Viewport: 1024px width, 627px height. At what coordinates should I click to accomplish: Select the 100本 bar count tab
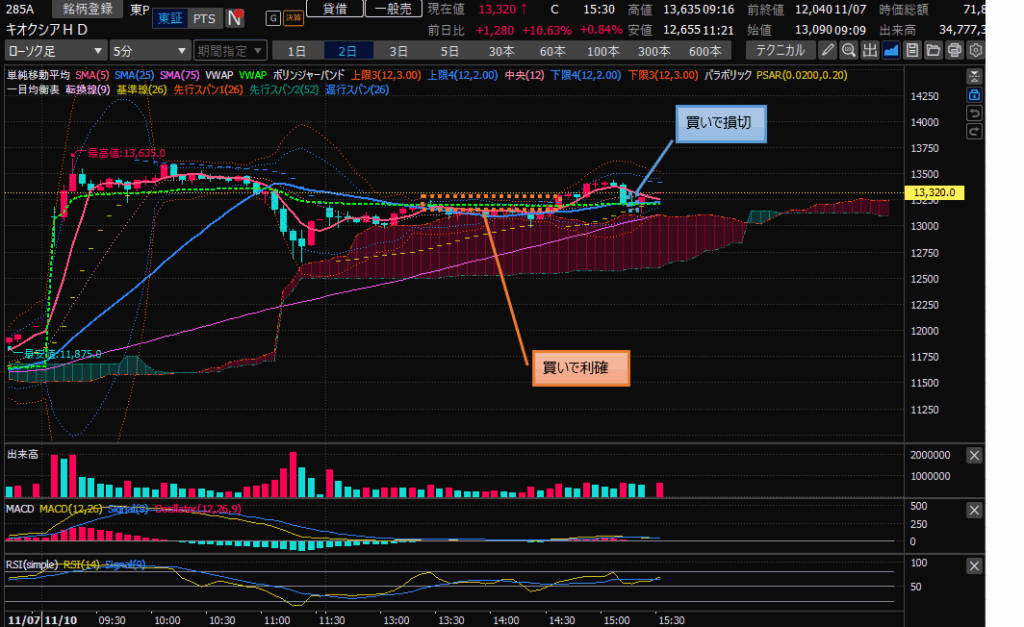pyautogui.click(x=603, y=50)
